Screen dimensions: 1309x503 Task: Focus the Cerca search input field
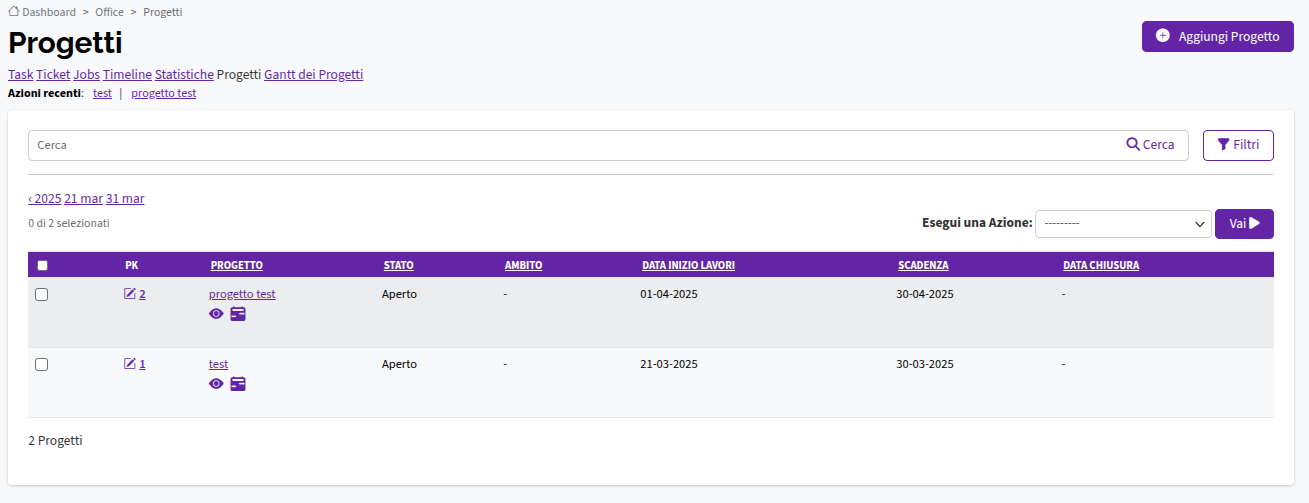(571, 145)
